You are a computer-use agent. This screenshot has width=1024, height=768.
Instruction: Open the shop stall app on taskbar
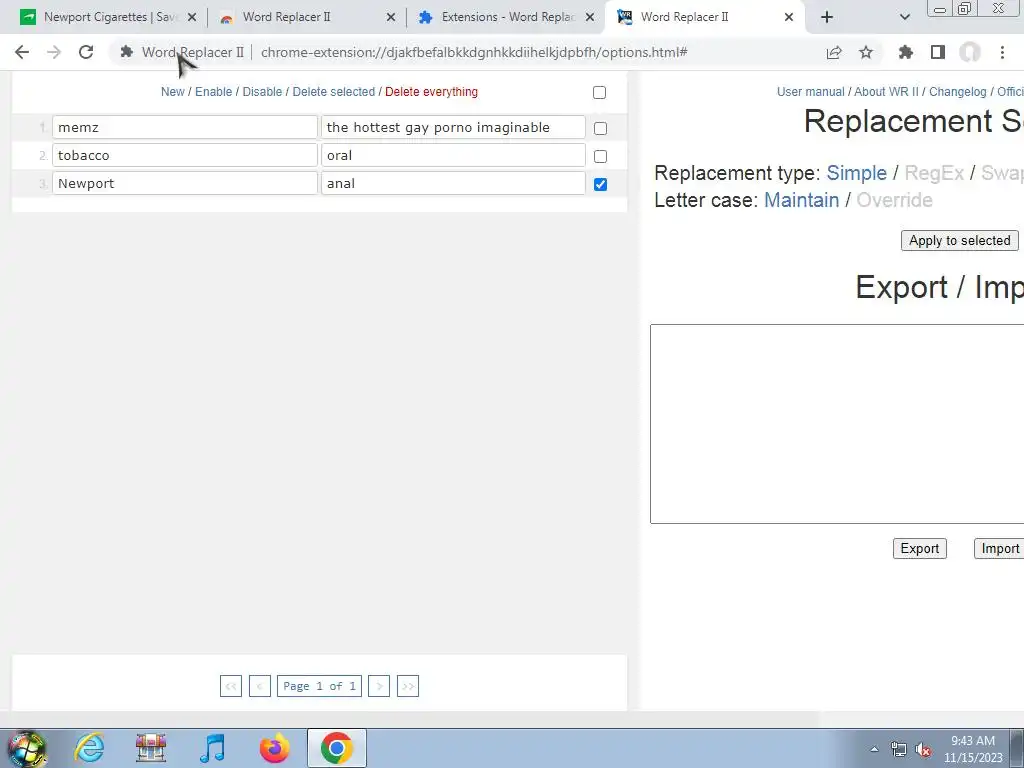coord(151,748)
